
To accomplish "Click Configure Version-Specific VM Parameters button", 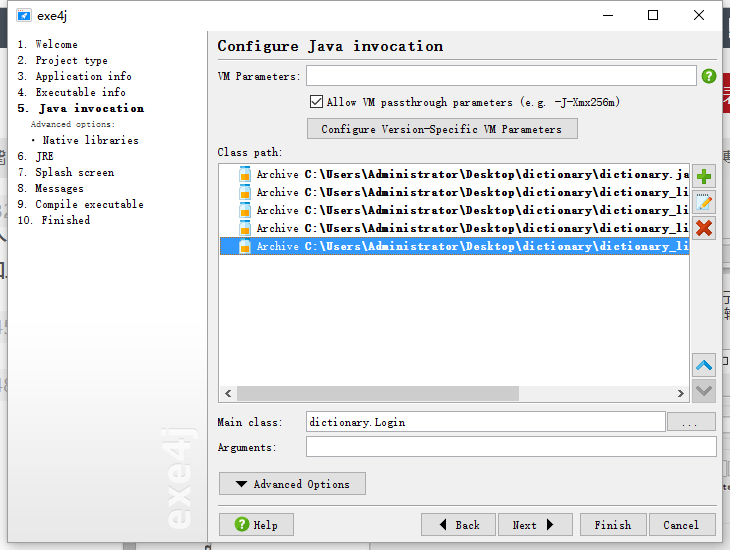I will click(x=442, y=129).
